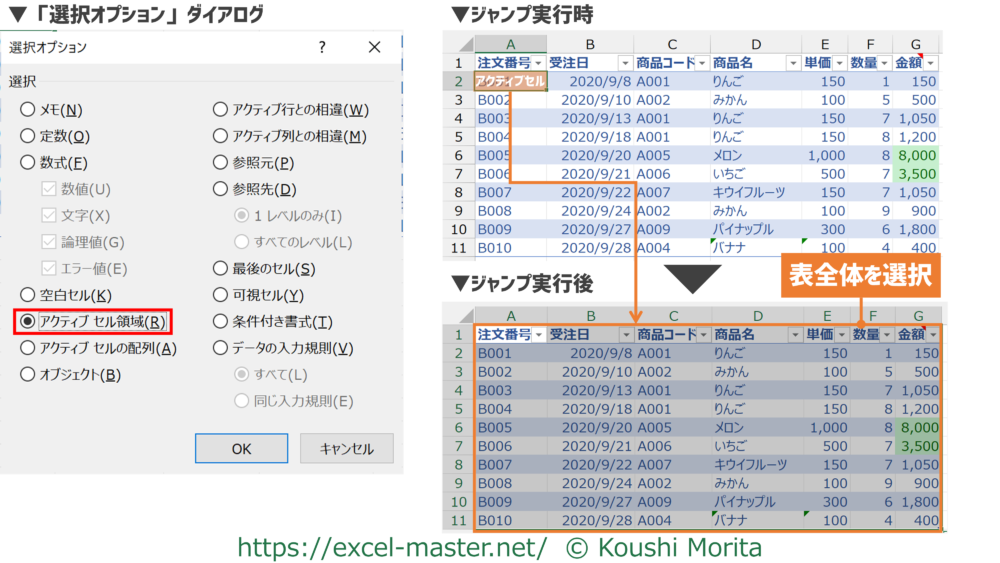Expand 商品名 filter dropdown in top table
Screen dimensions: 1000x563
click(x=794, y=63)
